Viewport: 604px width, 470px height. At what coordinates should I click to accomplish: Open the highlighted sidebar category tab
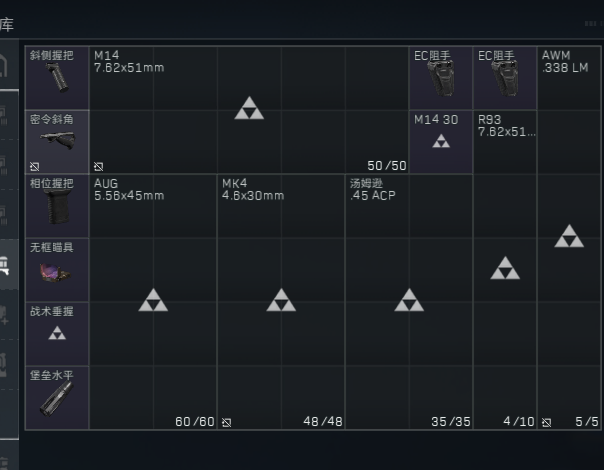click(x=8, y=264)
